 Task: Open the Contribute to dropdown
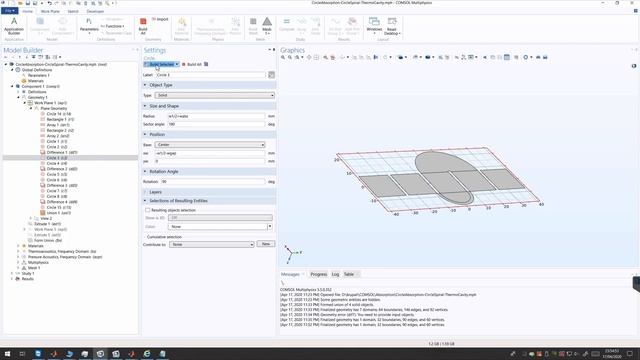point(211,244)
